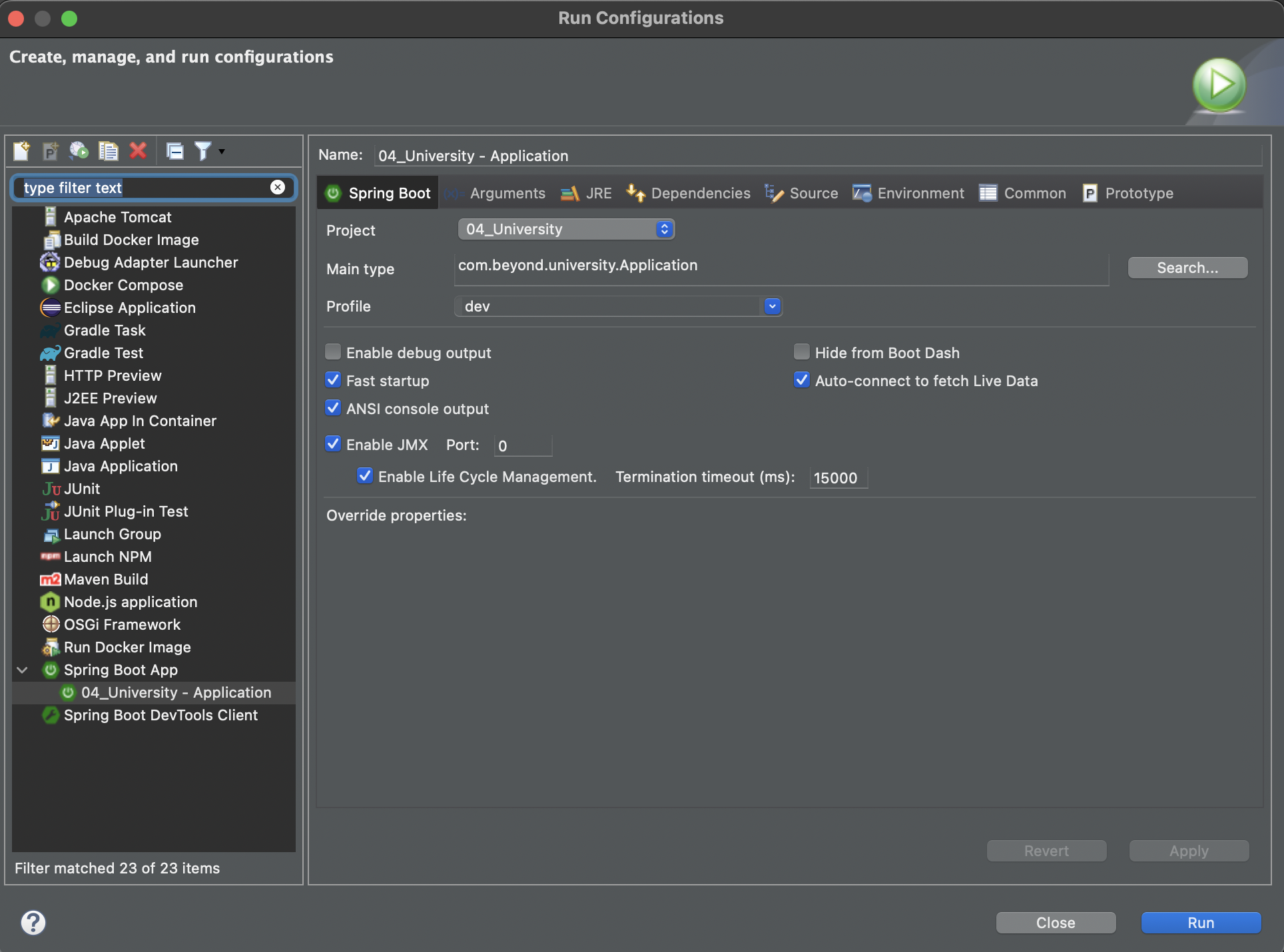Open the Profile dev combo box arrow
The height and width of the screenshot is (952, 1284).
pos(772,306)
